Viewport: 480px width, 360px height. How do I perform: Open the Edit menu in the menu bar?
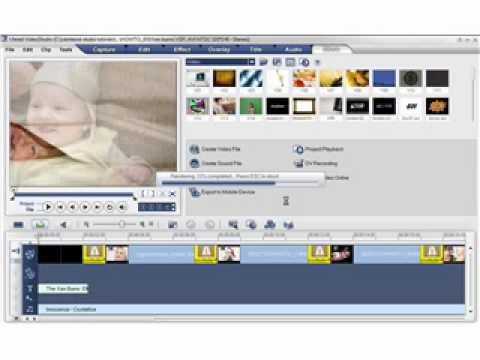pos(27,50)
